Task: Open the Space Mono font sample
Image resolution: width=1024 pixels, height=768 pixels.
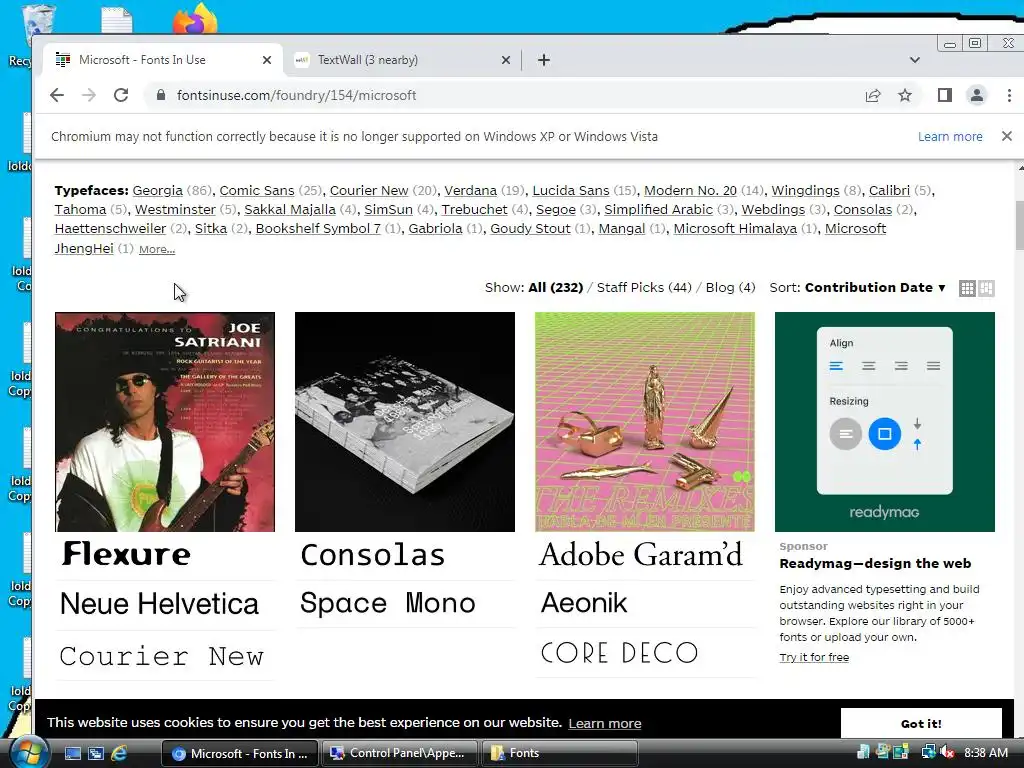Action: pyautogui.click(x=388, y=603)
